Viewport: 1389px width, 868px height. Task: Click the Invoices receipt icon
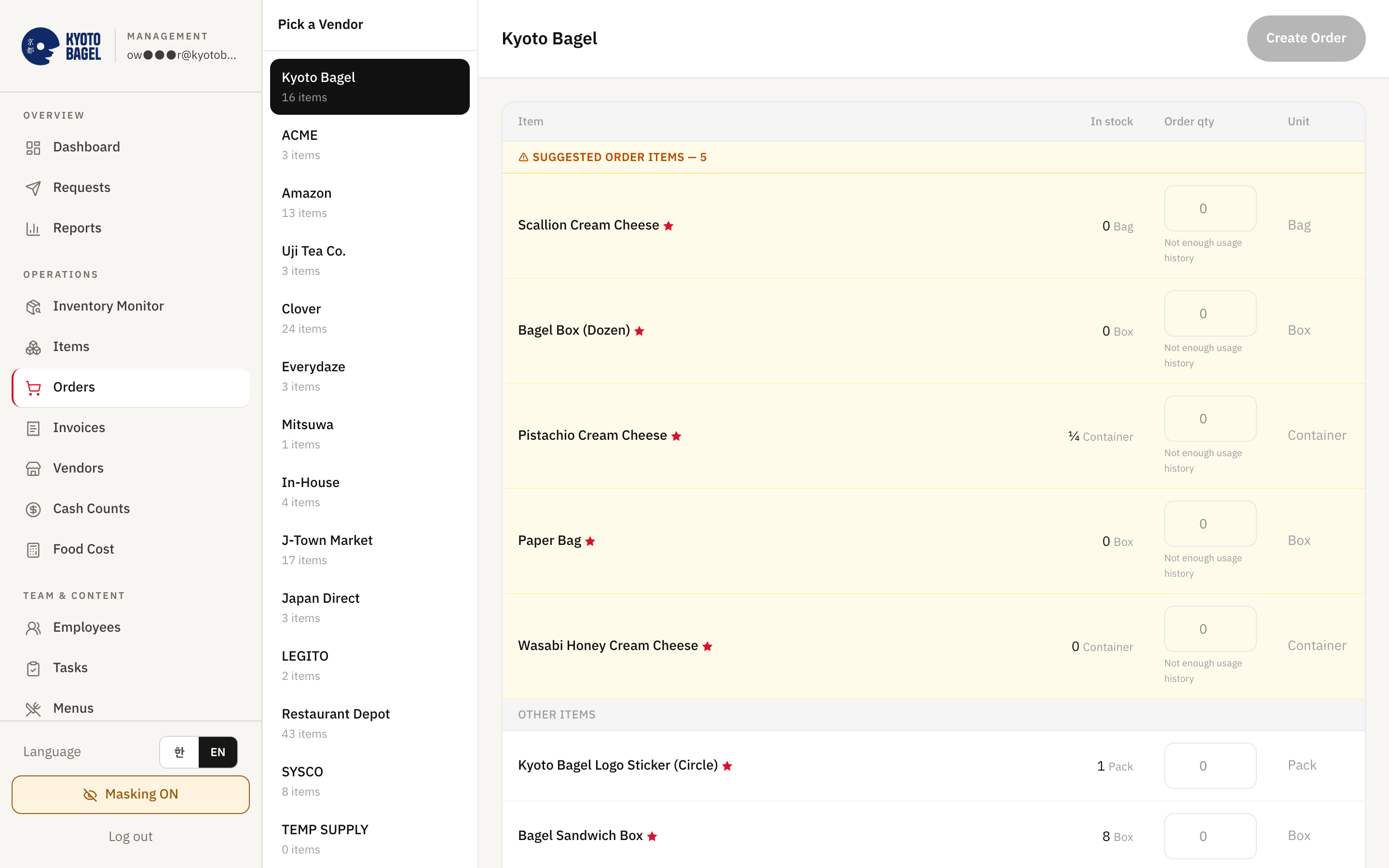[x=33, y=428]
